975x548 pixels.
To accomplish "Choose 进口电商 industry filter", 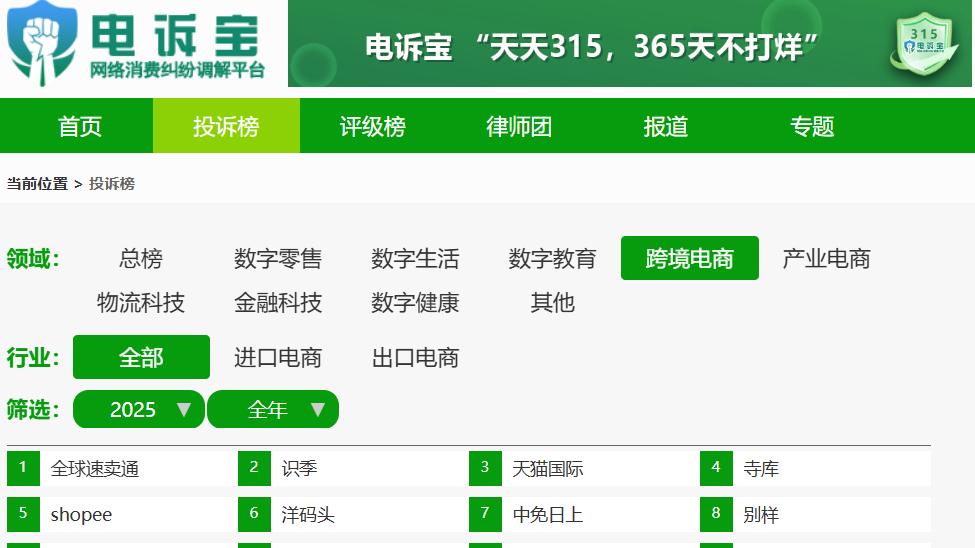I will pyautogui.click(x=278, y=358).
